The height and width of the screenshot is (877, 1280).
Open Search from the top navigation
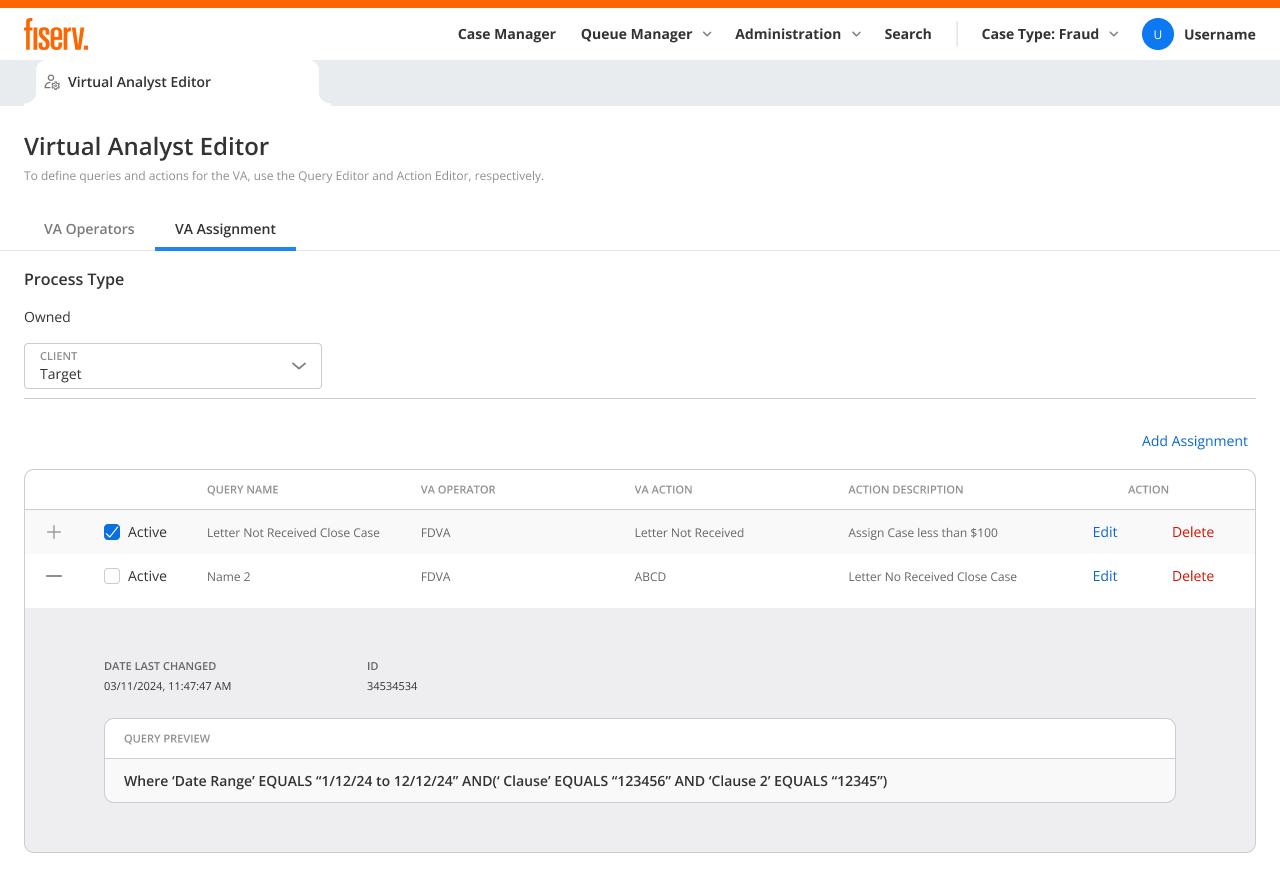click(x=908, y=34)
